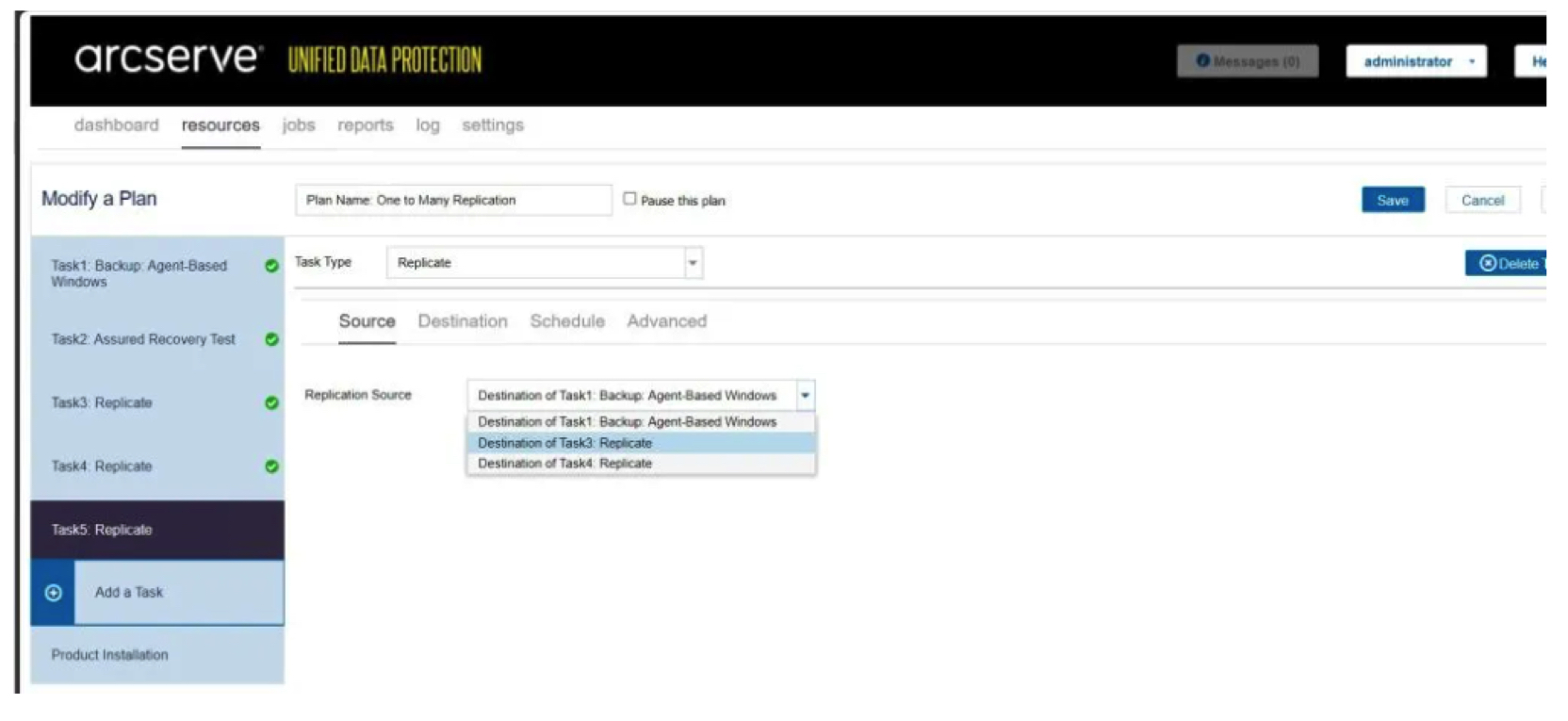Open the resources tab
This screenshot has height=721, width=1568.
[x=220, y=125]
